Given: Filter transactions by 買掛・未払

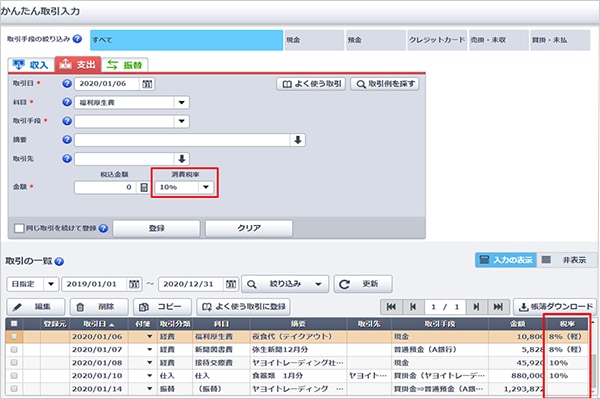Looking at the screenshot, I should (560, 40).
